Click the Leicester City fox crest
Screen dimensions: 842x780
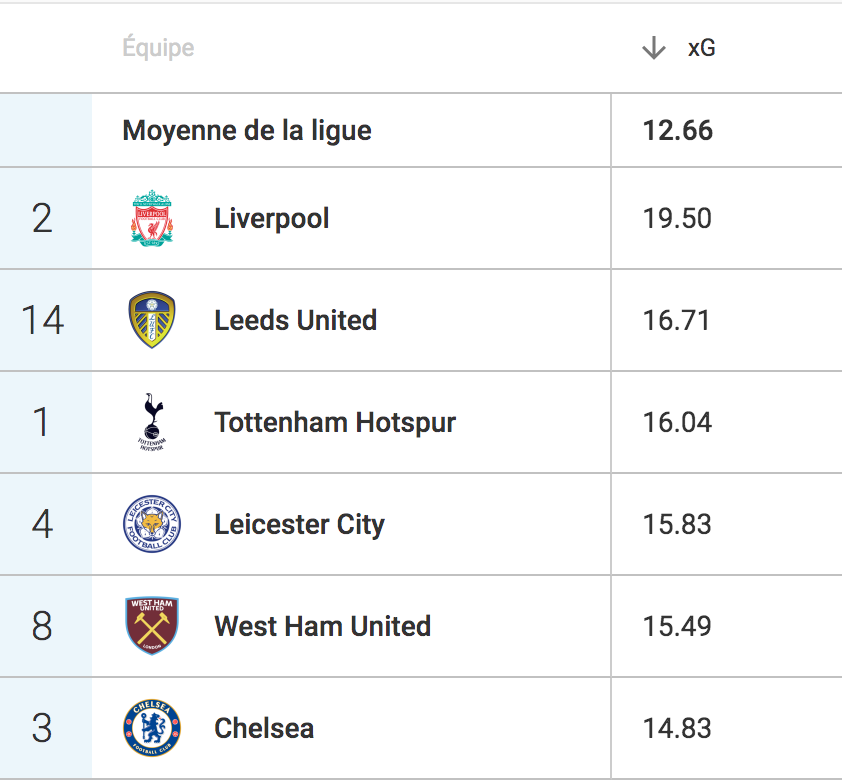(152, 524)
